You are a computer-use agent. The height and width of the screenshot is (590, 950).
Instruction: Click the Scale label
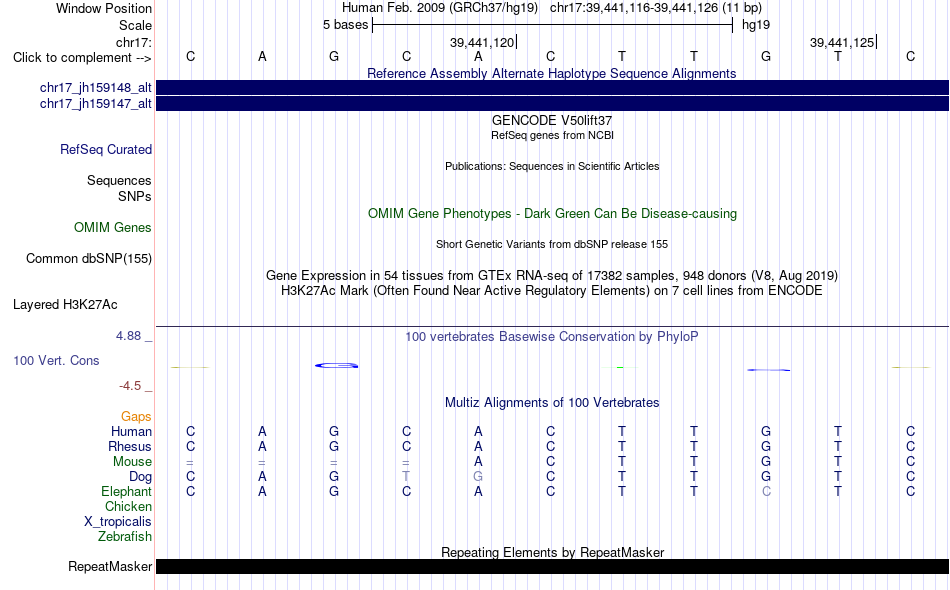[x=135, y=25]
